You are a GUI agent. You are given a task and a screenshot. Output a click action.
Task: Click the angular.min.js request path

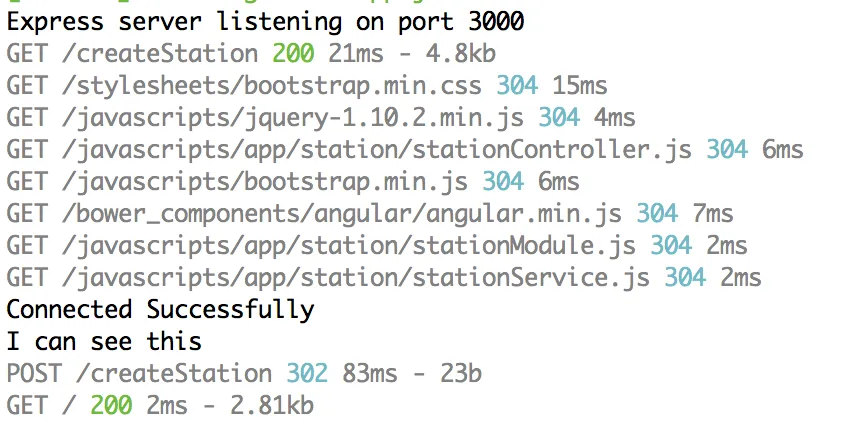click(x=314, y=213)
